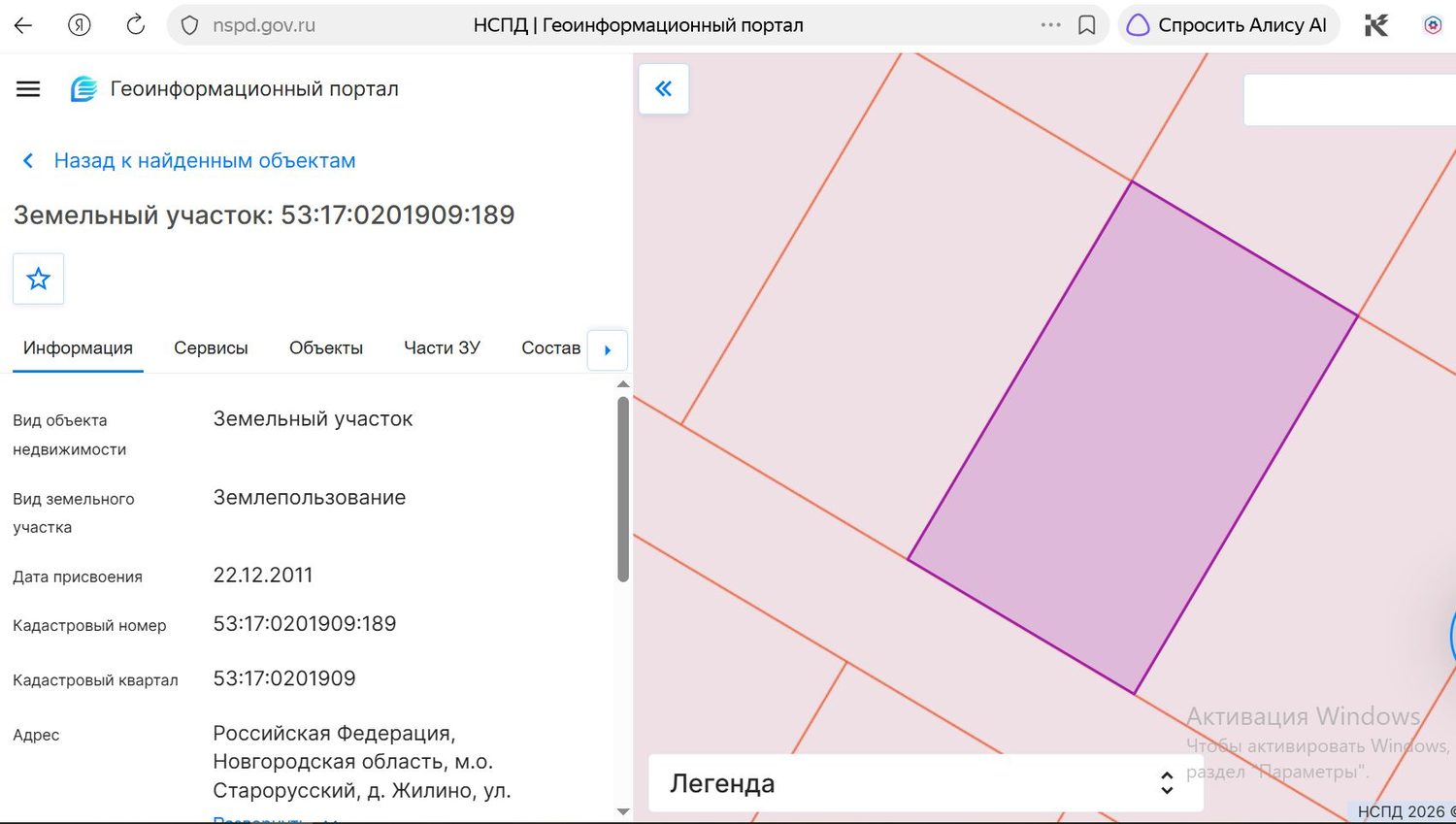
Task: Click the page title НСПД | Геоинформационный портал
Action: click(639, 25)
